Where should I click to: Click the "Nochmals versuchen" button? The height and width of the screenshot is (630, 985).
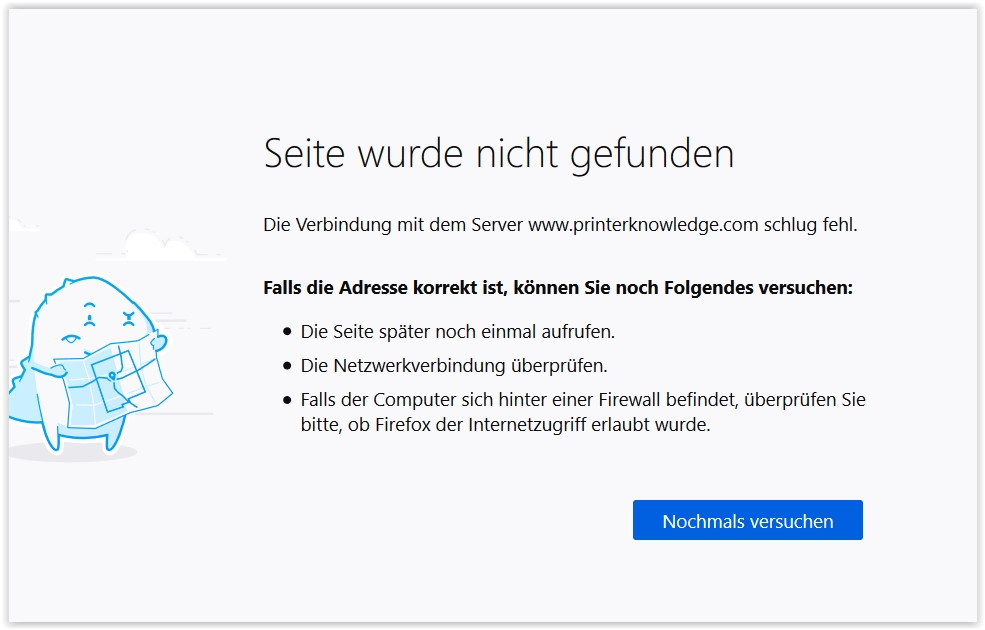click(747, 521)
